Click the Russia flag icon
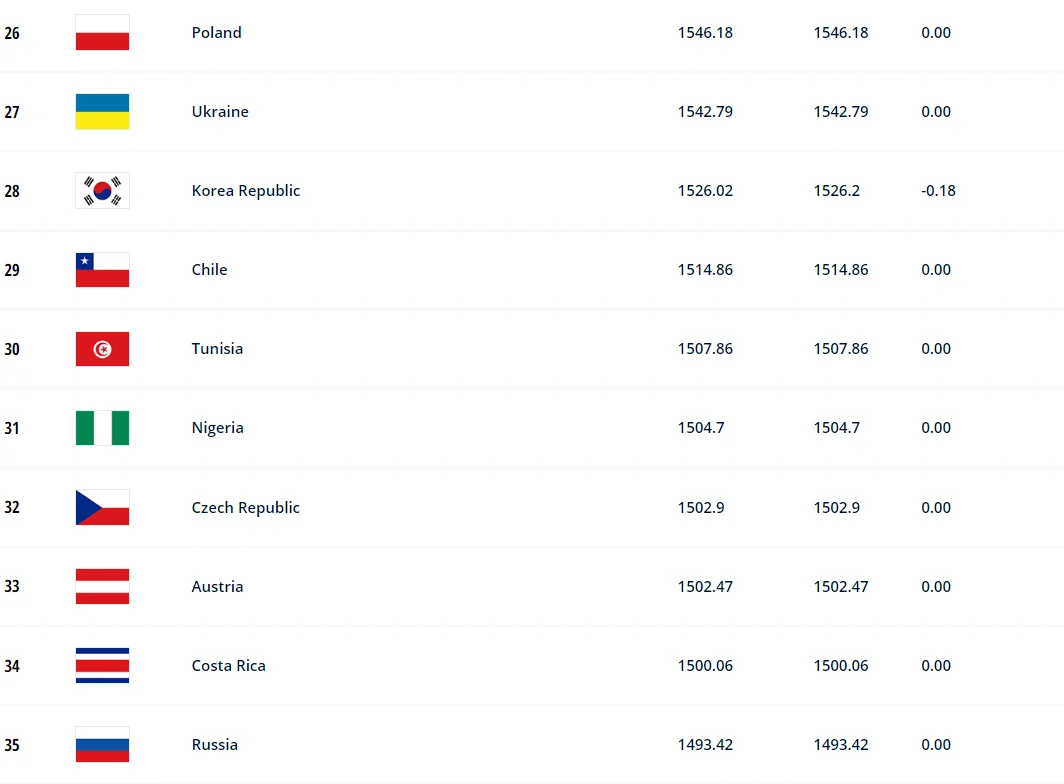The image size is (1064, 784). [x=102, y=745]
